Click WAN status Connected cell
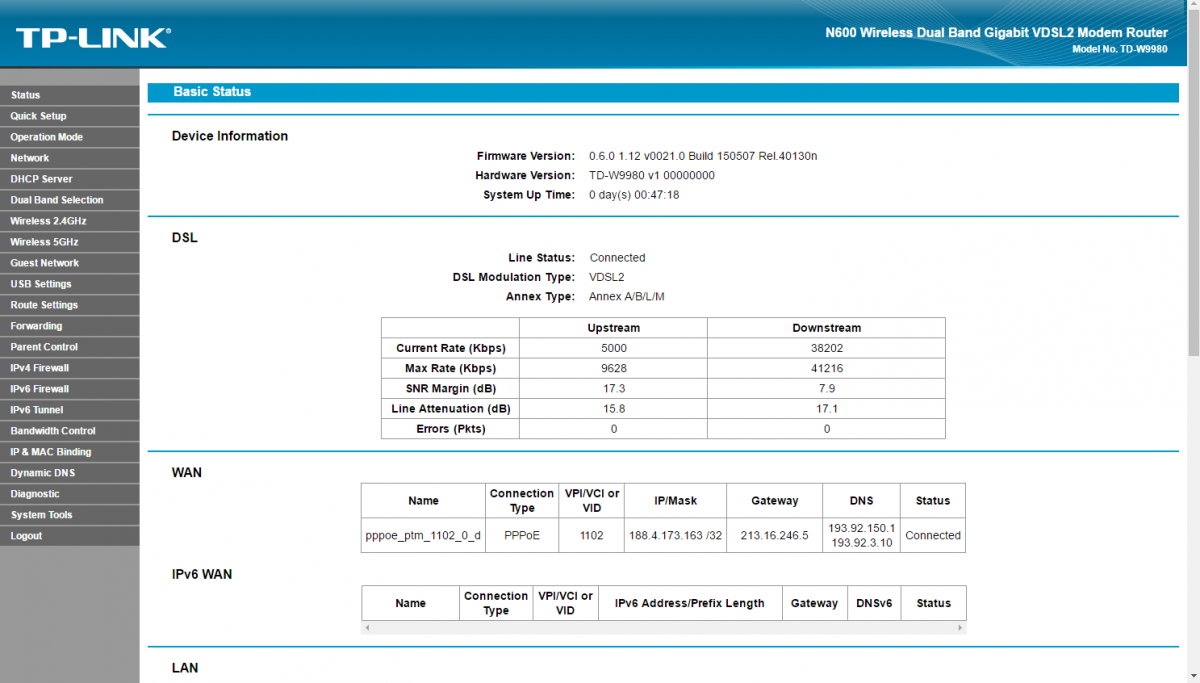 point(933,535)
